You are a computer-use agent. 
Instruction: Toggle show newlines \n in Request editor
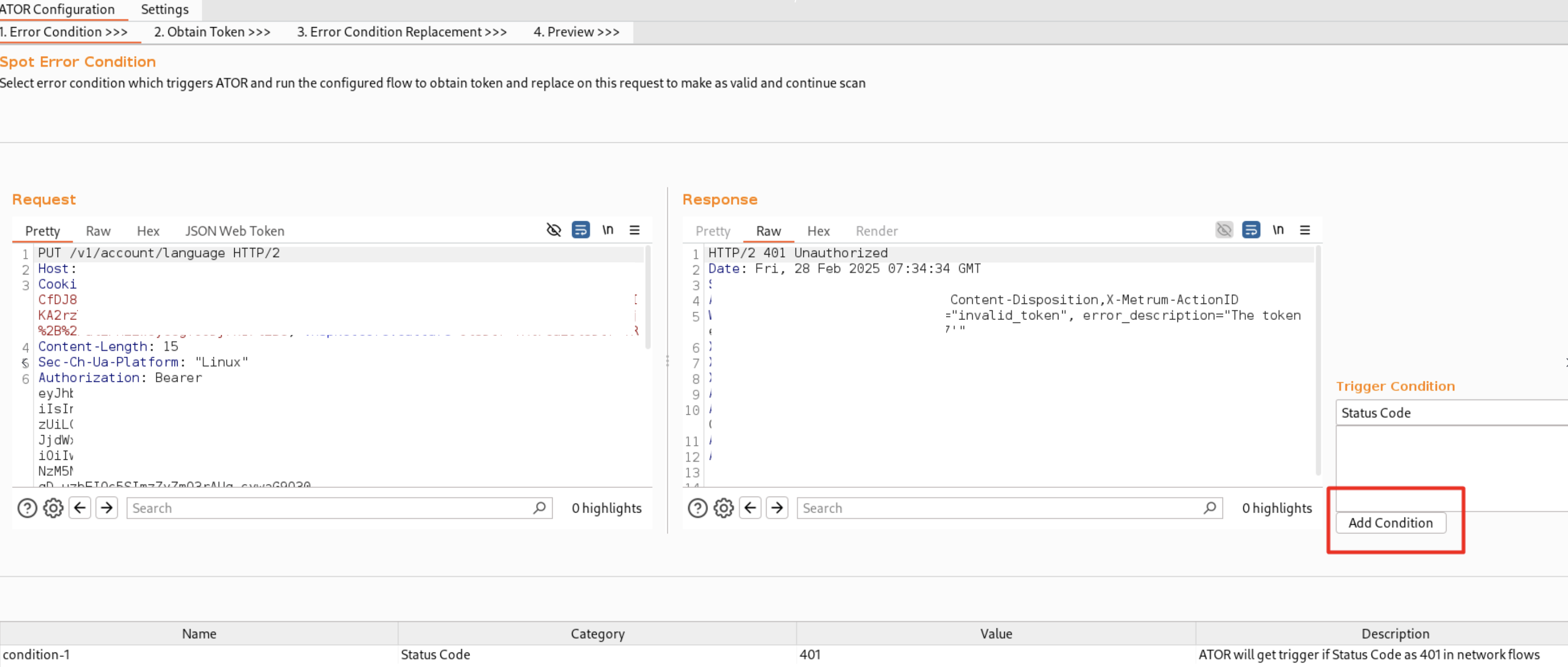point(607,230)
